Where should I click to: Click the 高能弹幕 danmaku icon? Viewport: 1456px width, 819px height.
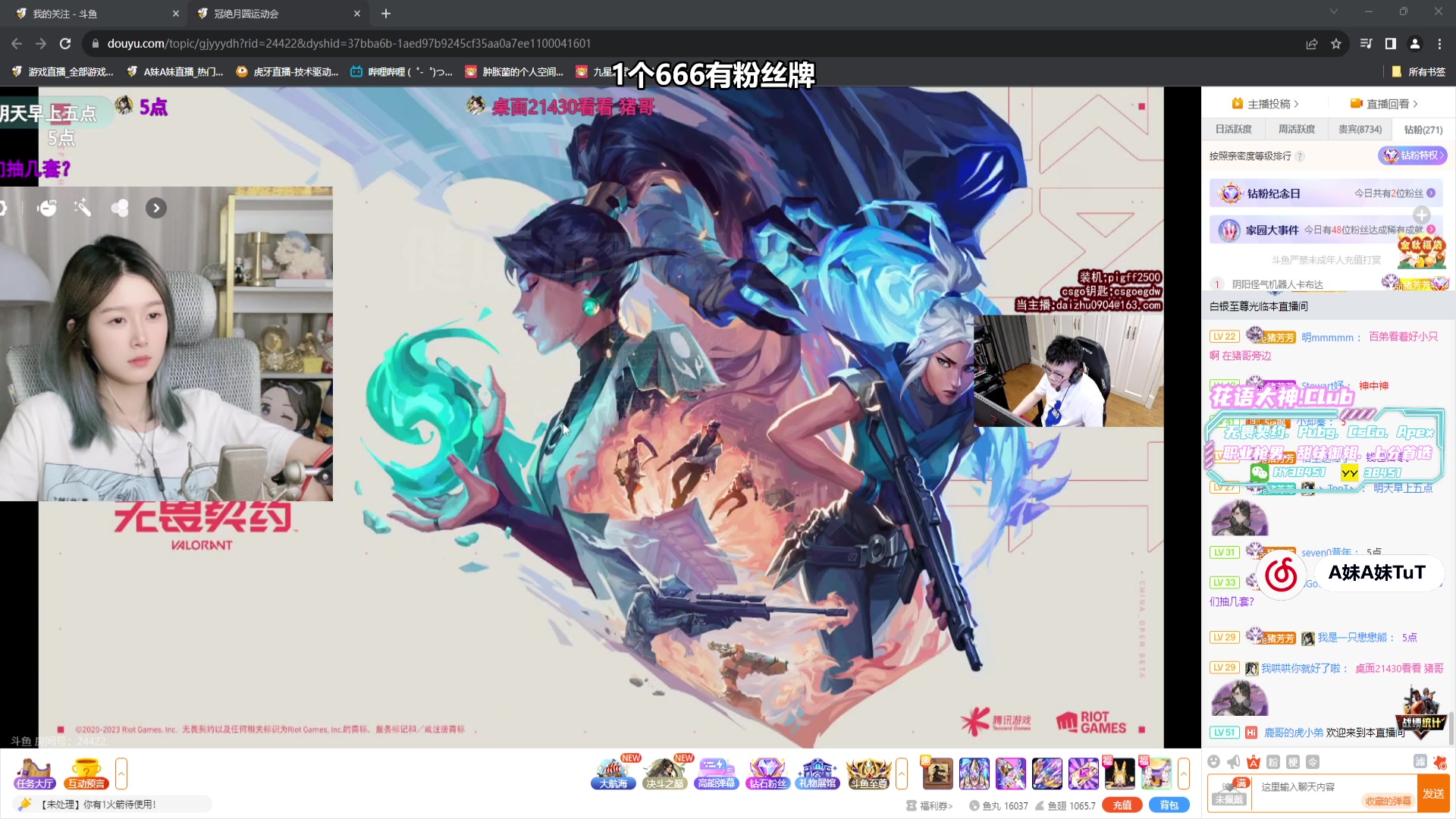(717, 773)
